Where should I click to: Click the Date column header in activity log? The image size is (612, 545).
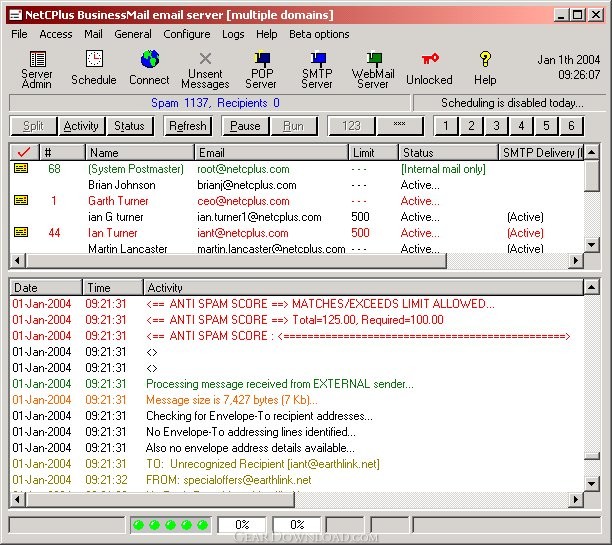(x=46, y=288)
